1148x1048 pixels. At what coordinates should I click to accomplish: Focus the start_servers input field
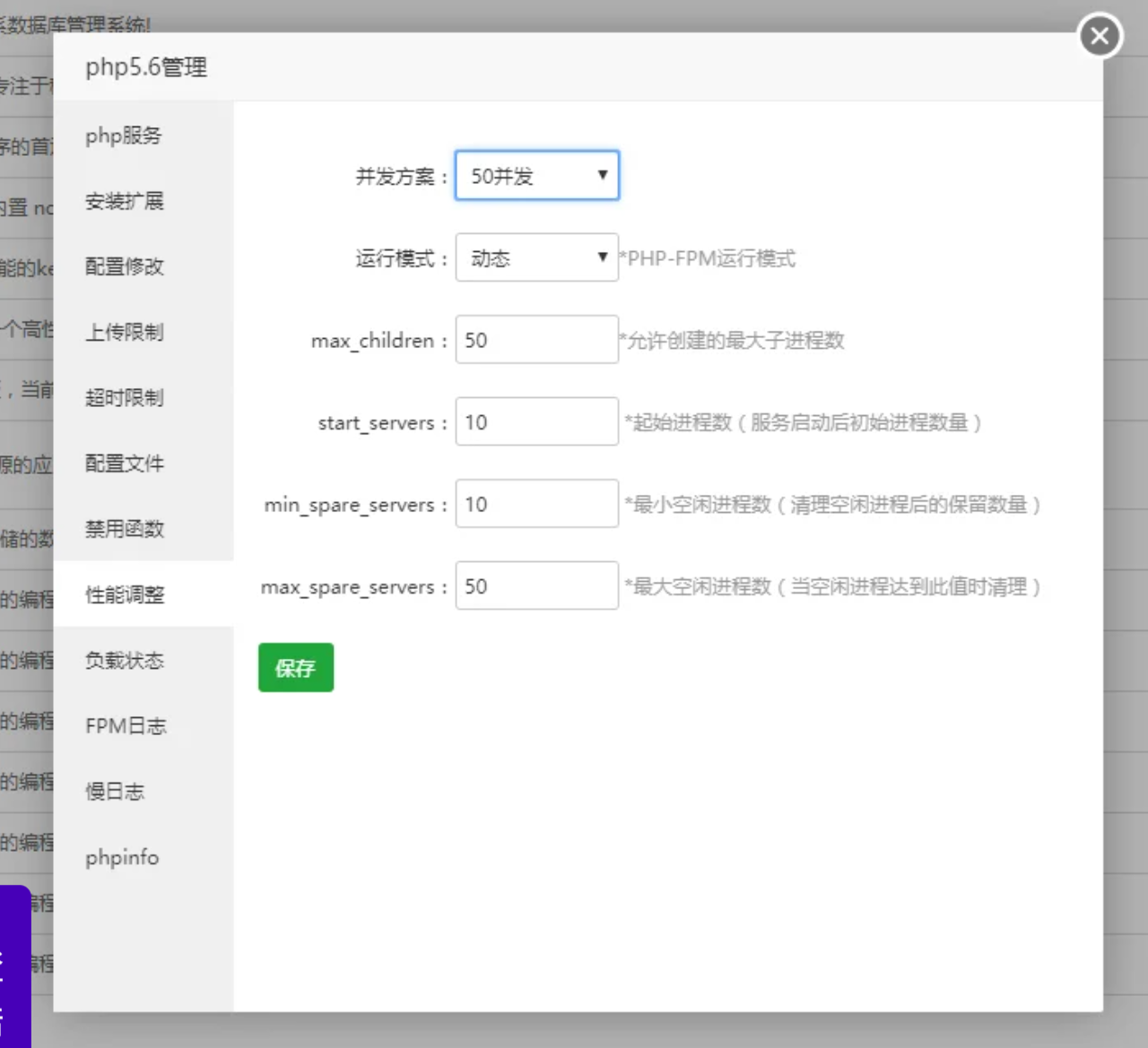tap(536, 422)
